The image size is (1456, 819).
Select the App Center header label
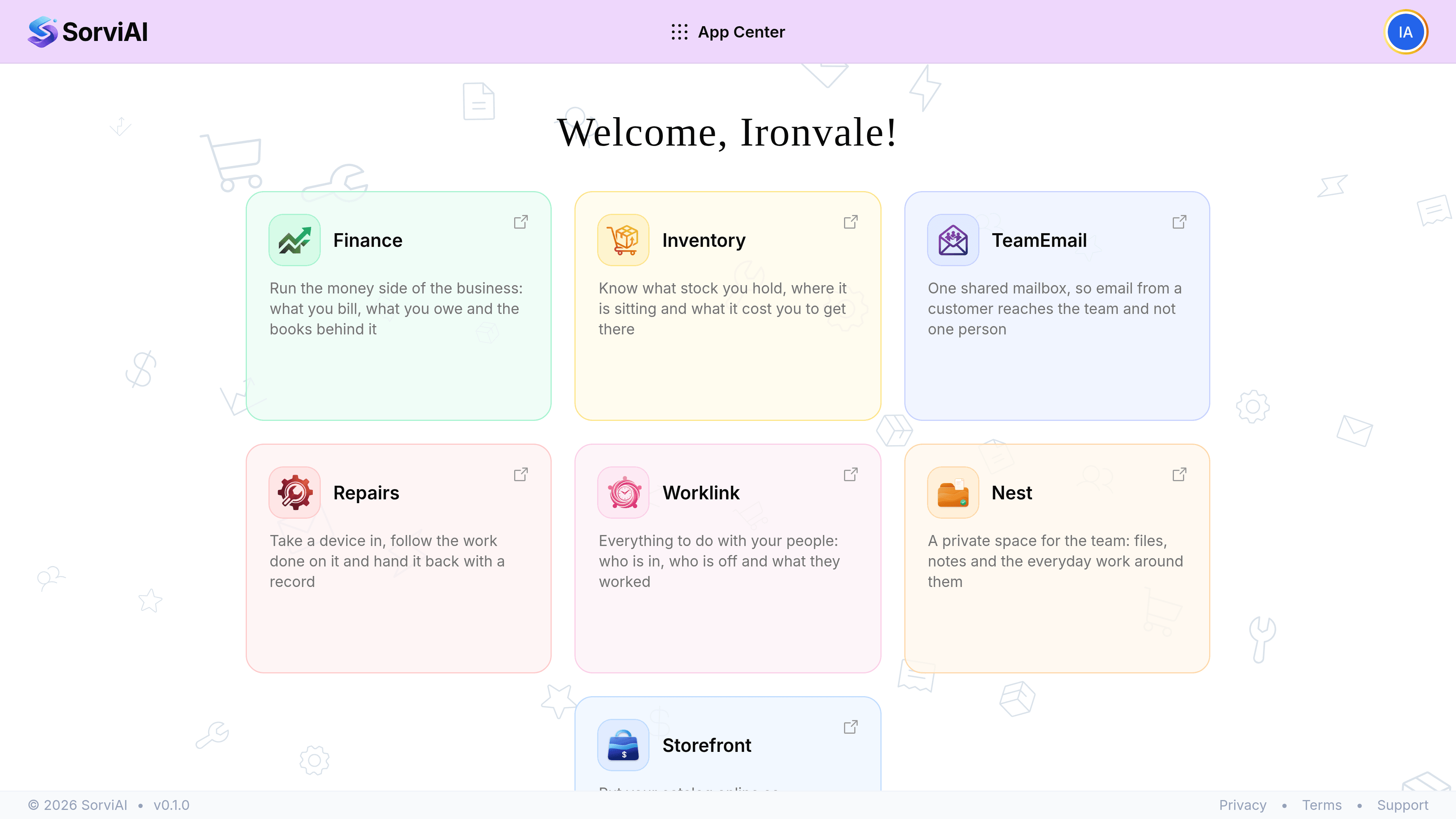741,31
